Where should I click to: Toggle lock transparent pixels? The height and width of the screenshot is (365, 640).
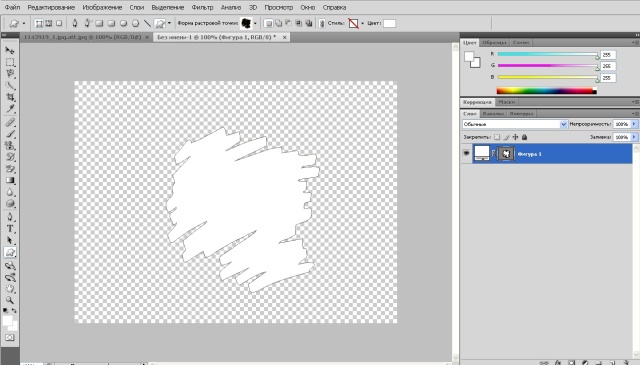pos(497,137)
